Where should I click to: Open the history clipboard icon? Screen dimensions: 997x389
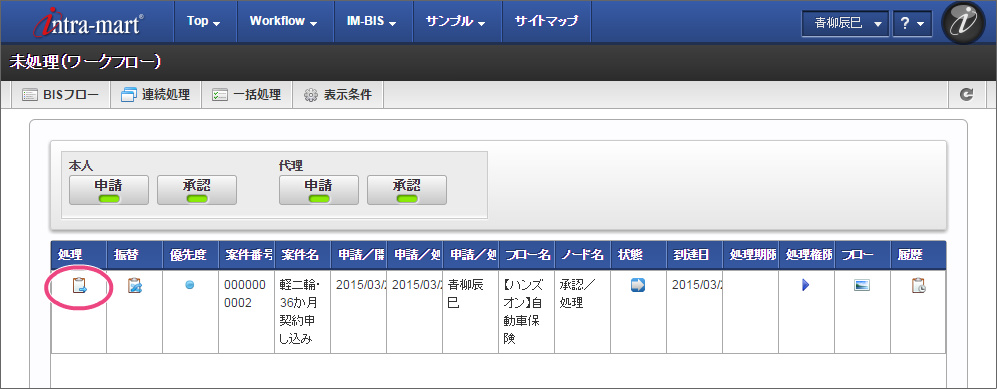918,286
